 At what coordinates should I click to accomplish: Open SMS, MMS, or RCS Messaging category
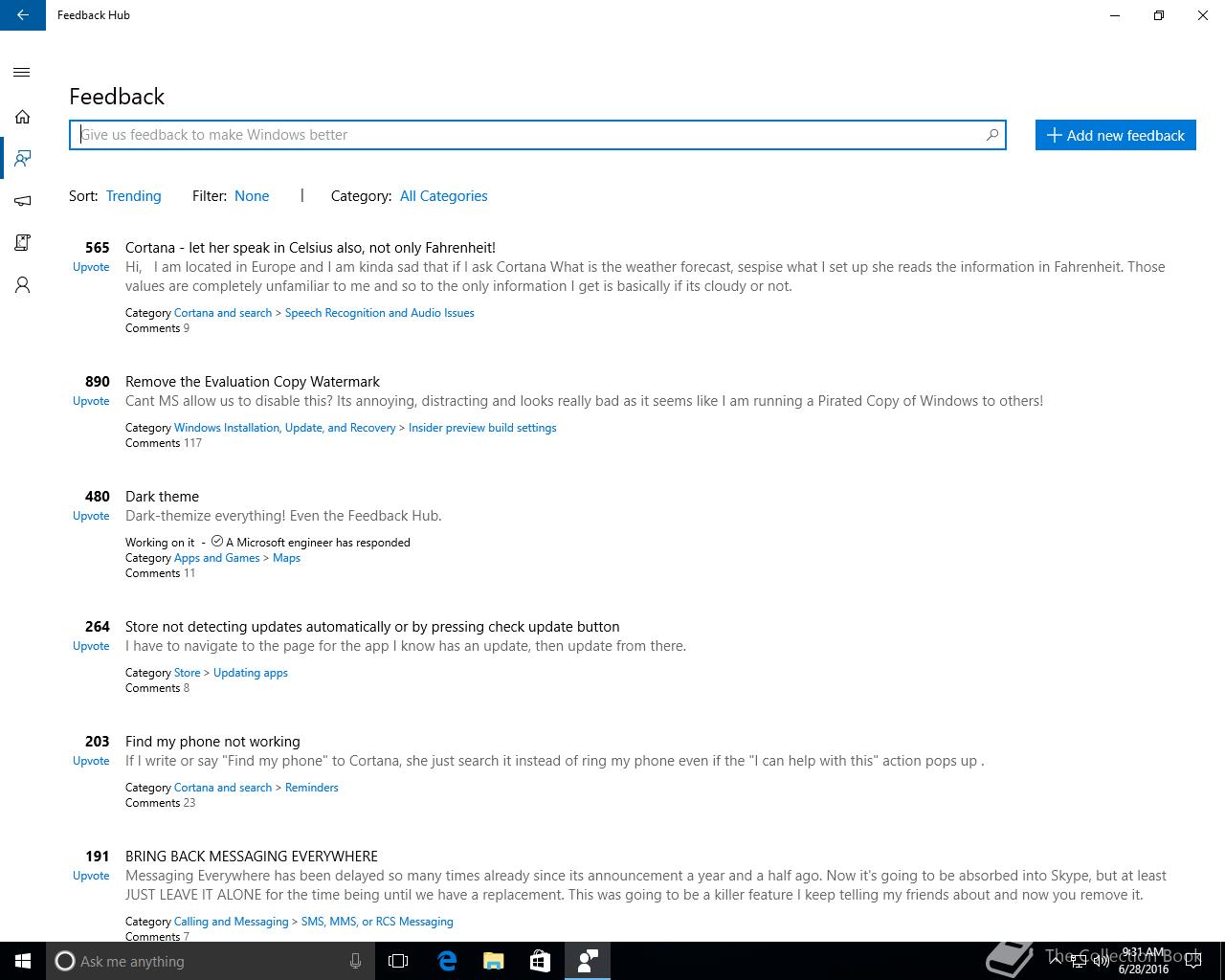click(x=377, y=922)
